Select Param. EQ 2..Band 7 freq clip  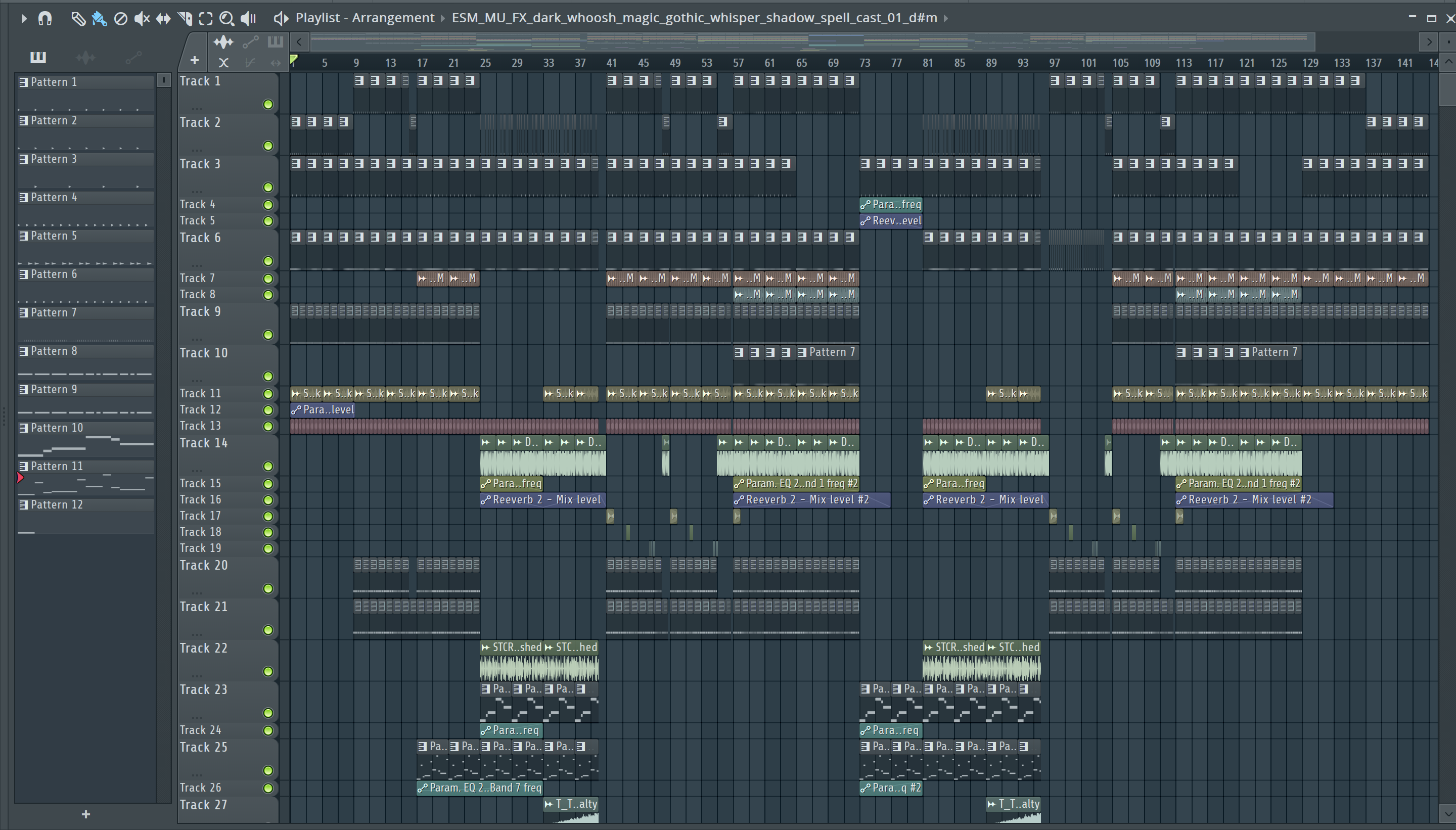[479, 788]
